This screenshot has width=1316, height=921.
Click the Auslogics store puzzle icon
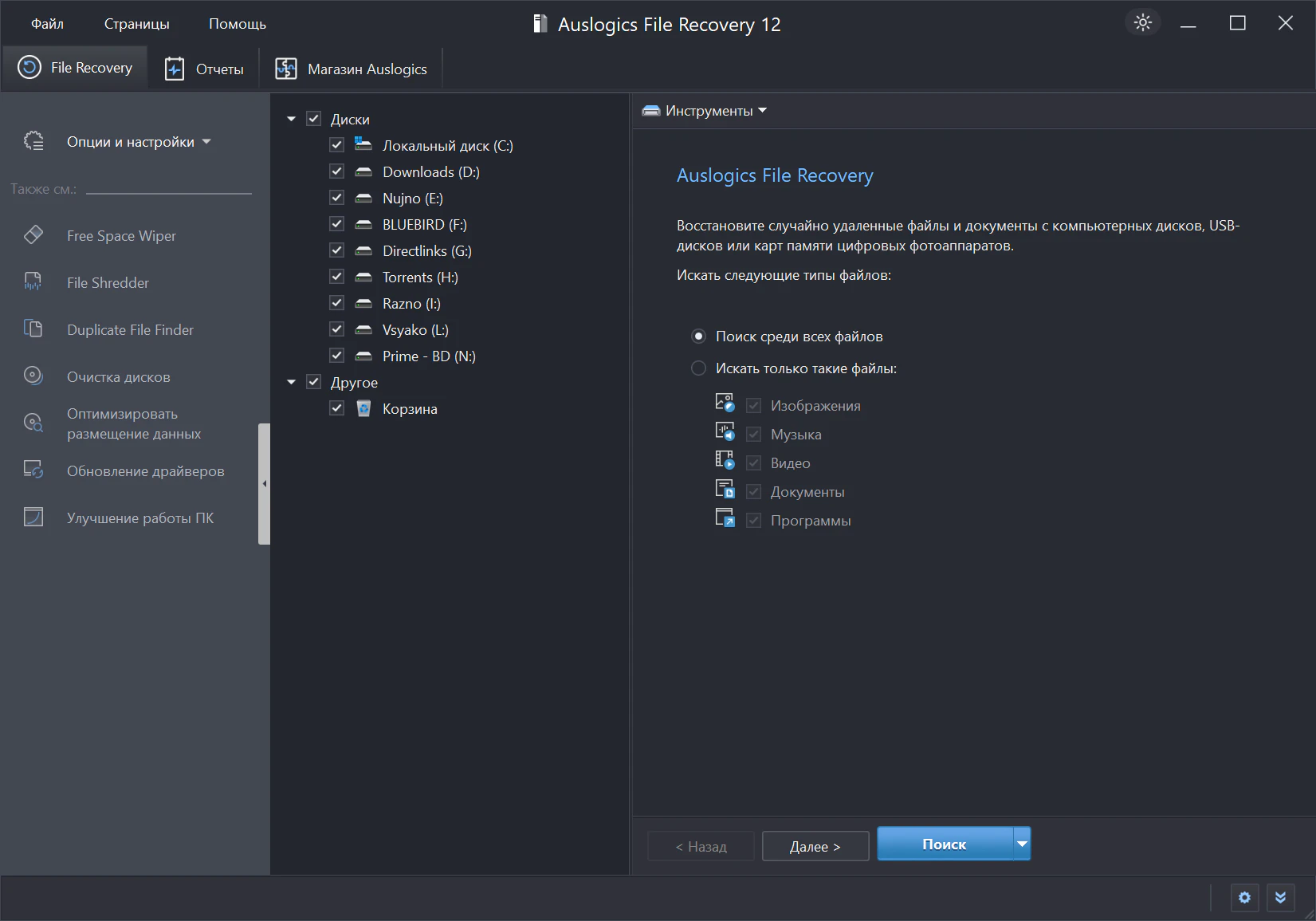285,69
